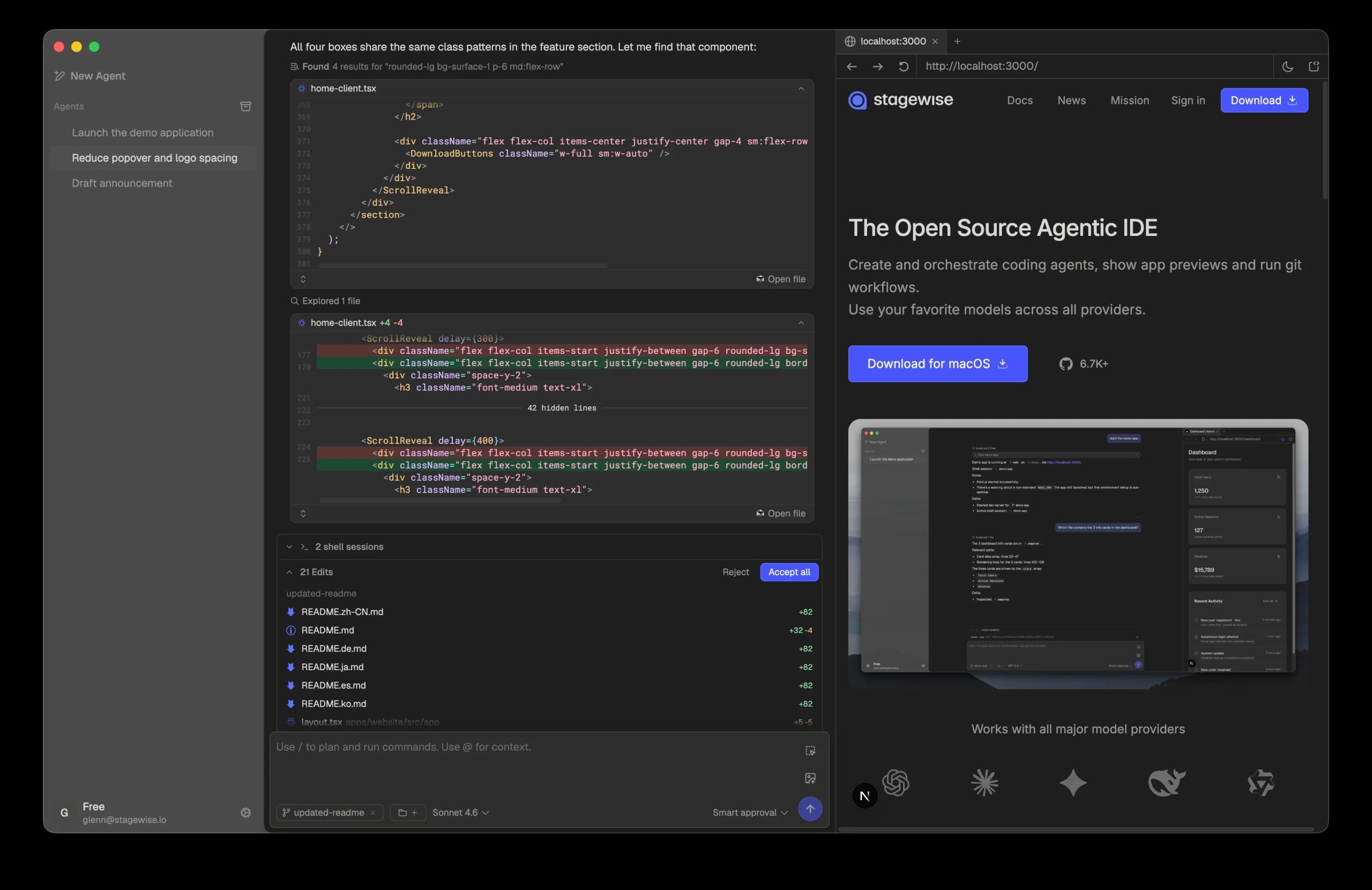1372x890 pixels.
Task: Collapse the home-client.tsx +4 -4 diff block
Action: coord(801,323)
